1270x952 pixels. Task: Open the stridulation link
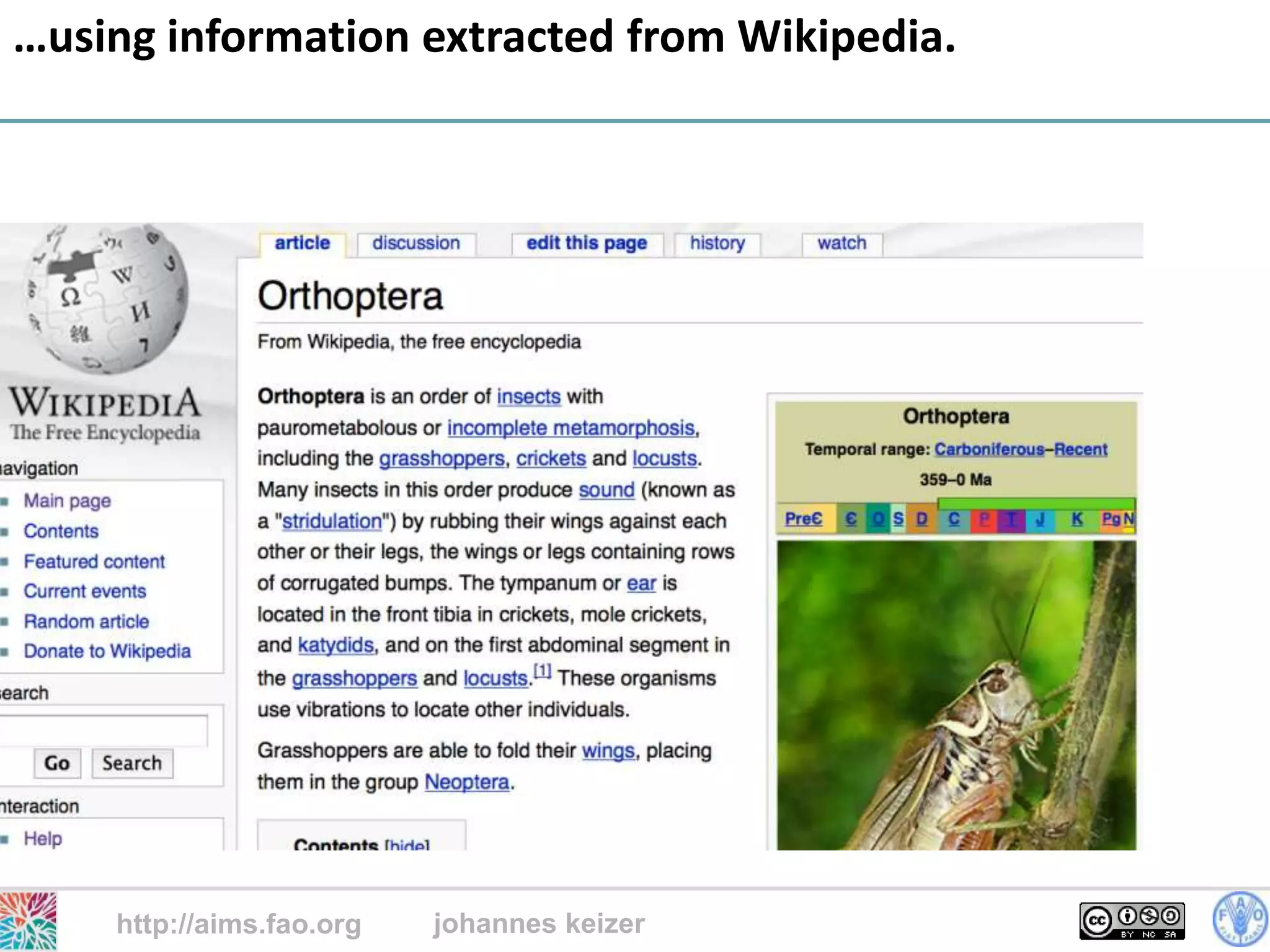pos(332,521)
